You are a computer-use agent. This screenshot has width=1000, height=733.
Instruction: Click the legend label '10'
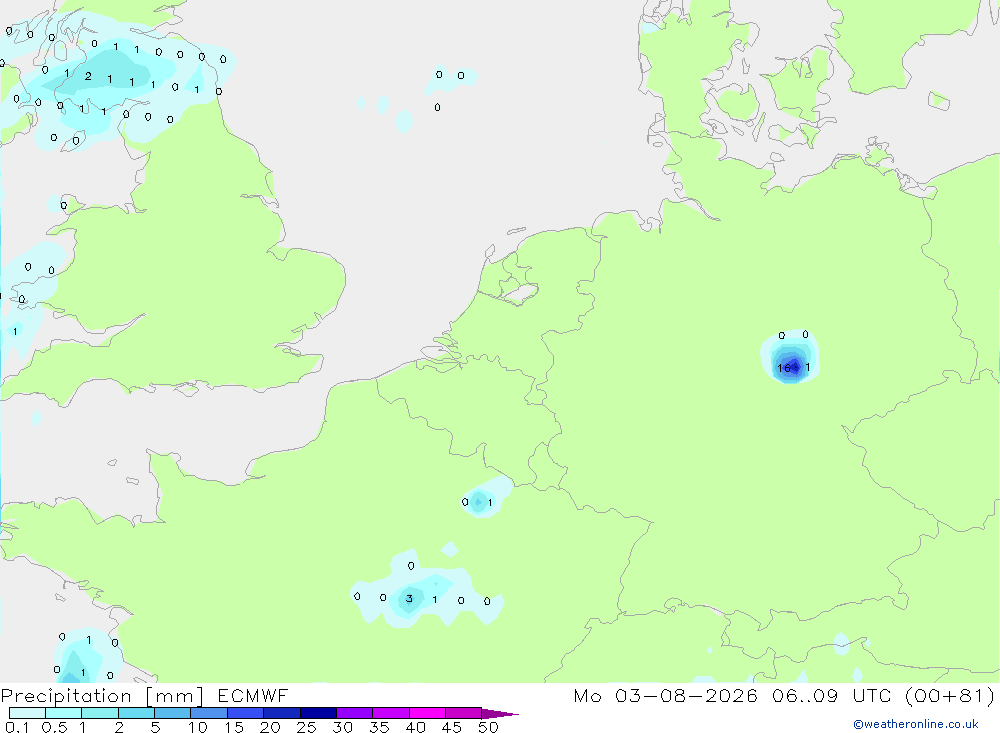coord(198,727)
